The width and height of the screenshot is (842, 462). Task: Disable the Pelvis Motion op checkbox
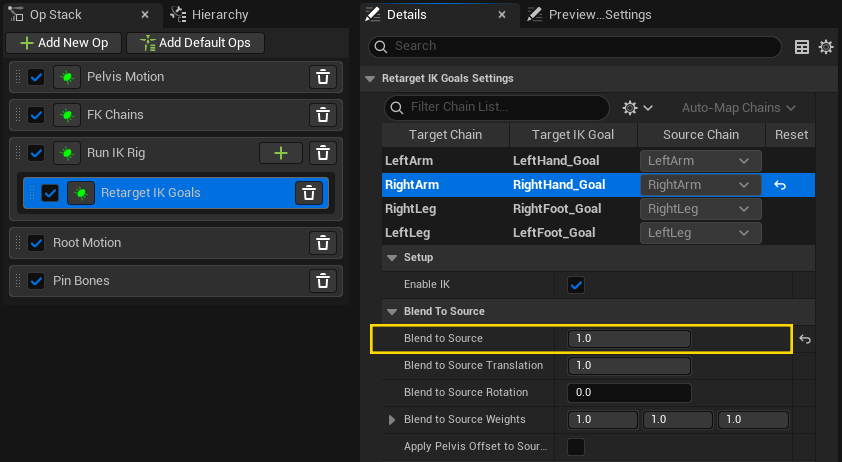tap(36, 77)
